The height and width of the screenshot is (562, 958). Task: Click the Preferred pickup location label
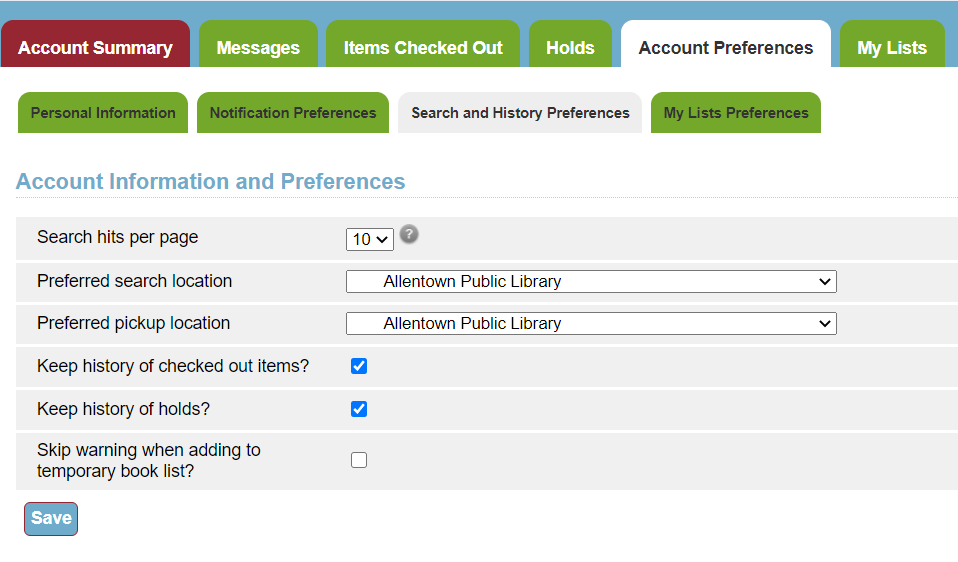[133, 323]
